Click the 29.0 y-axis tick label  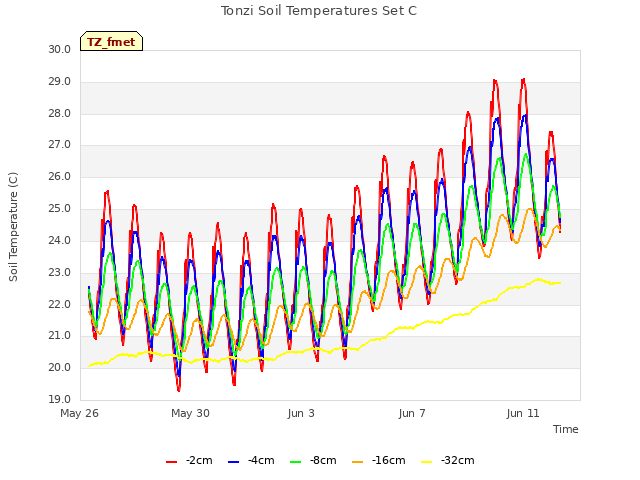pyautogui.click(x=60, y=81)
